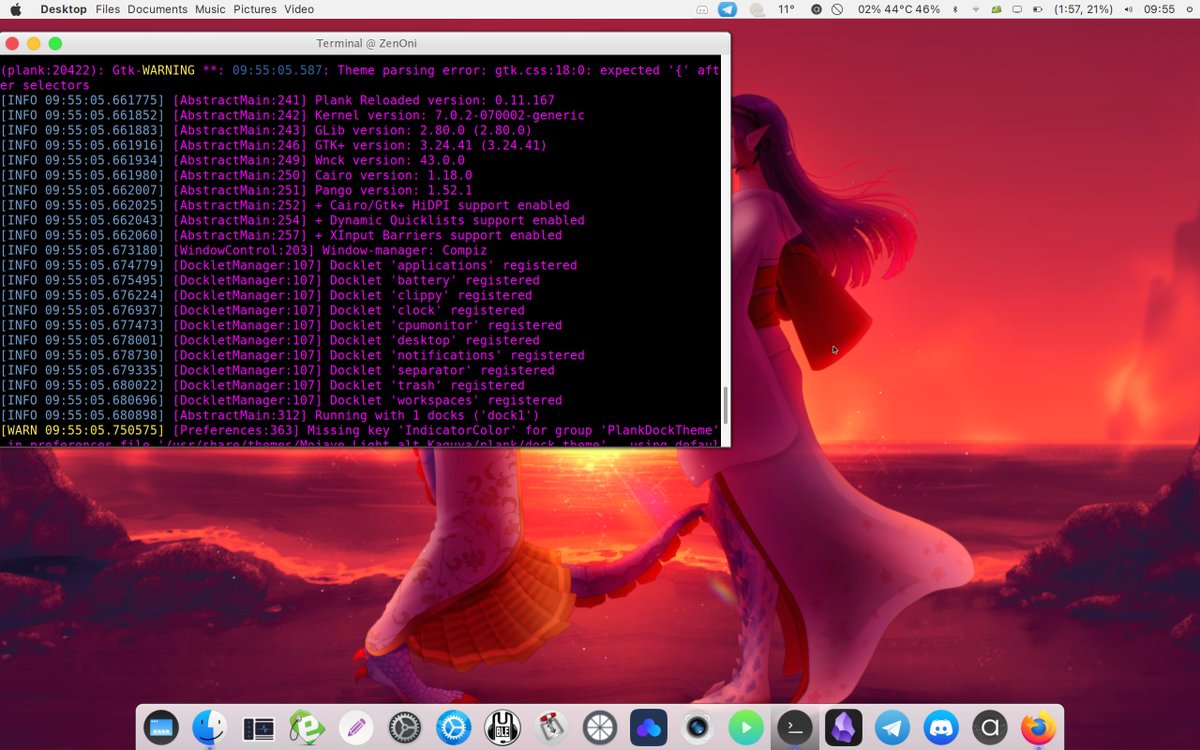
Task: Open the blue gear settings app in dock
Action: (x=454, y=727)
